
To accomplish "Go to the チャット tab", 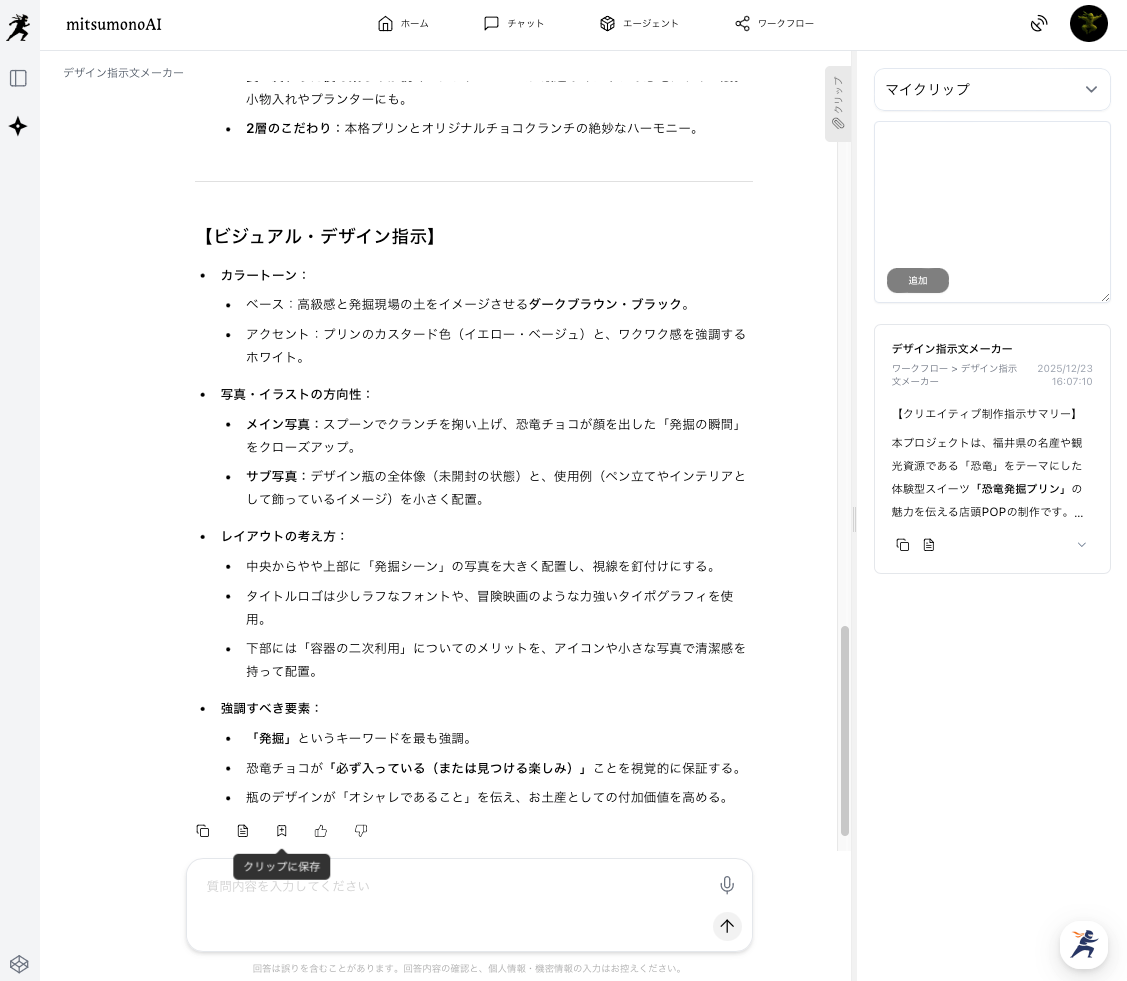I will point(514,24).
